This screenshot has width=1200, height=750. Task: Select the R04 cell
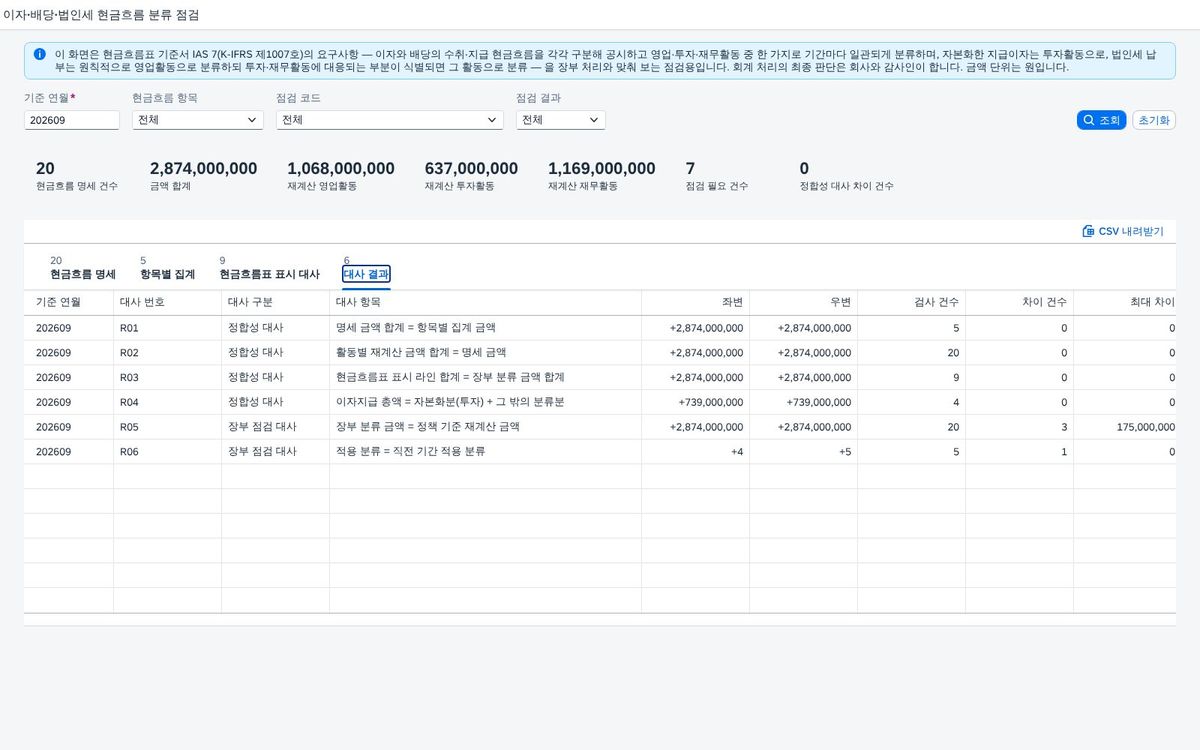[168, 402]
